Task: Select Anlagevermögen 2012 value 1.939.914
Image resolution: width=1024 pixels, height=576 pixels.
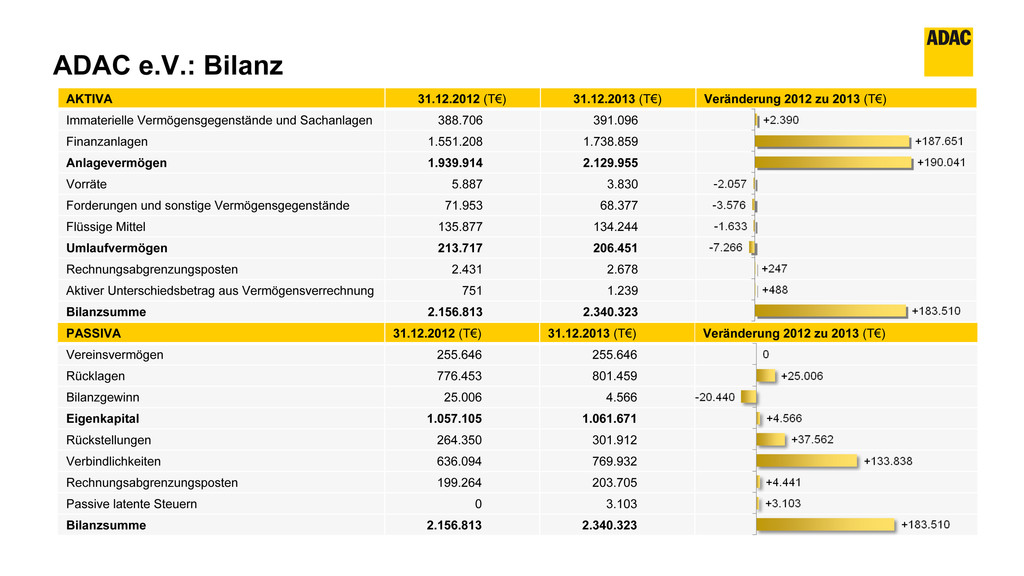Action: (x=455, y=163)
